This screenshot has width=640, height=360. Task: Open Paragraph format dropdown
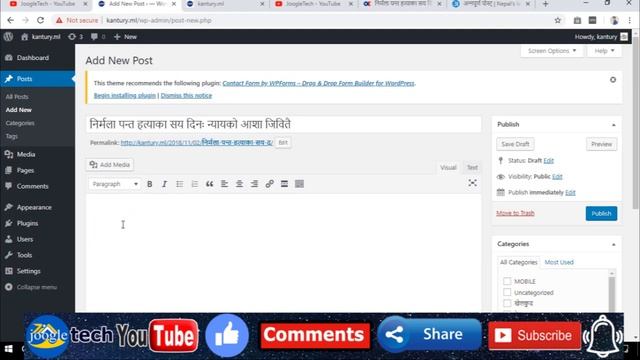115,184
